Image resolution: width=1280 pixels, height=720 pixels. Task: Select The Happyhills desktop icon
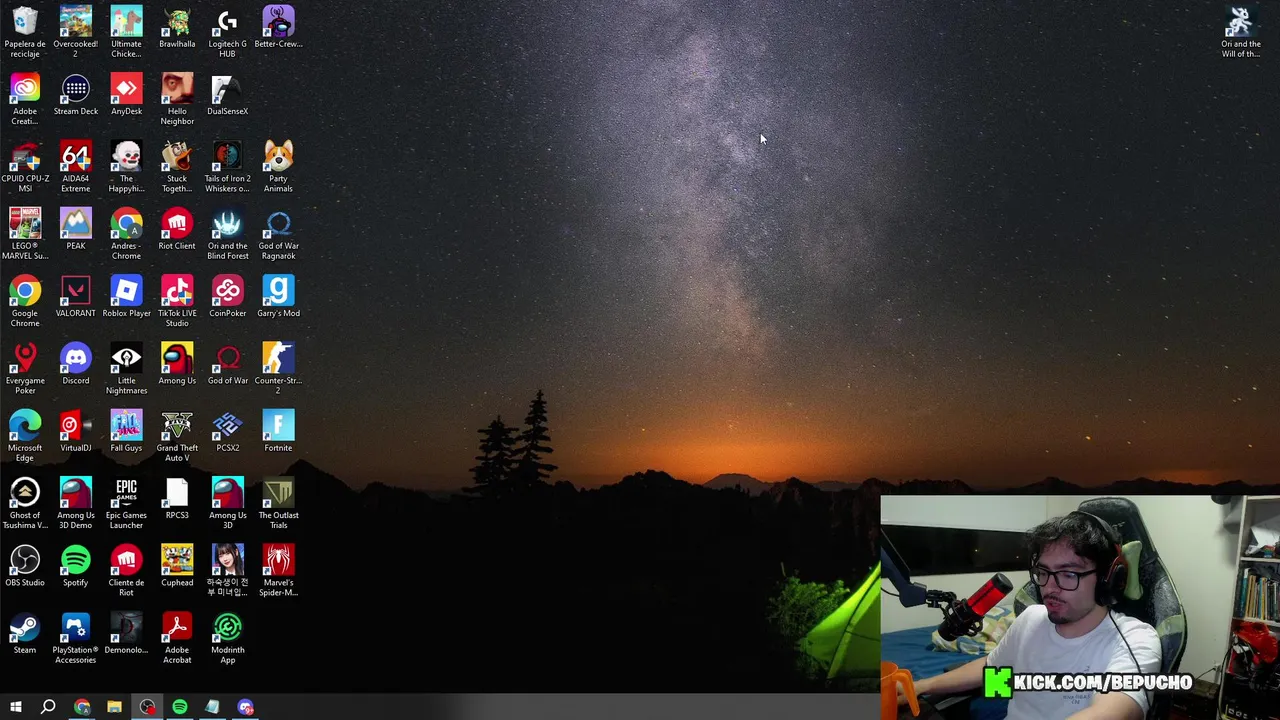click(x=126, y=166)
